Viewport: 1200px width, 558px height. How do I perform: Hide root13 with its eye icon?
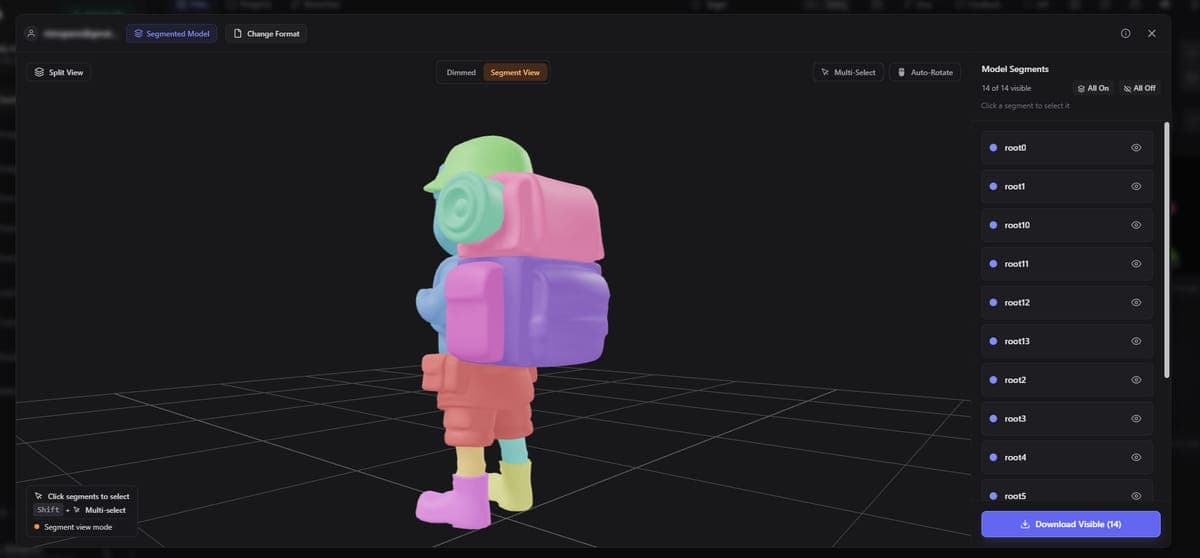[1136, 341]
